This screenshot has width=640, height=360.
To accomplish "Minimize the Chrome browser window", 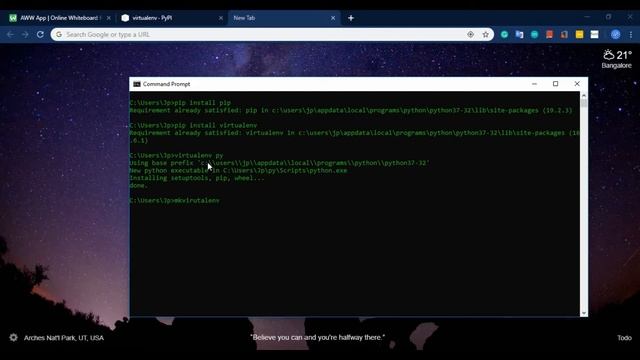I will (x=587, y=17).
